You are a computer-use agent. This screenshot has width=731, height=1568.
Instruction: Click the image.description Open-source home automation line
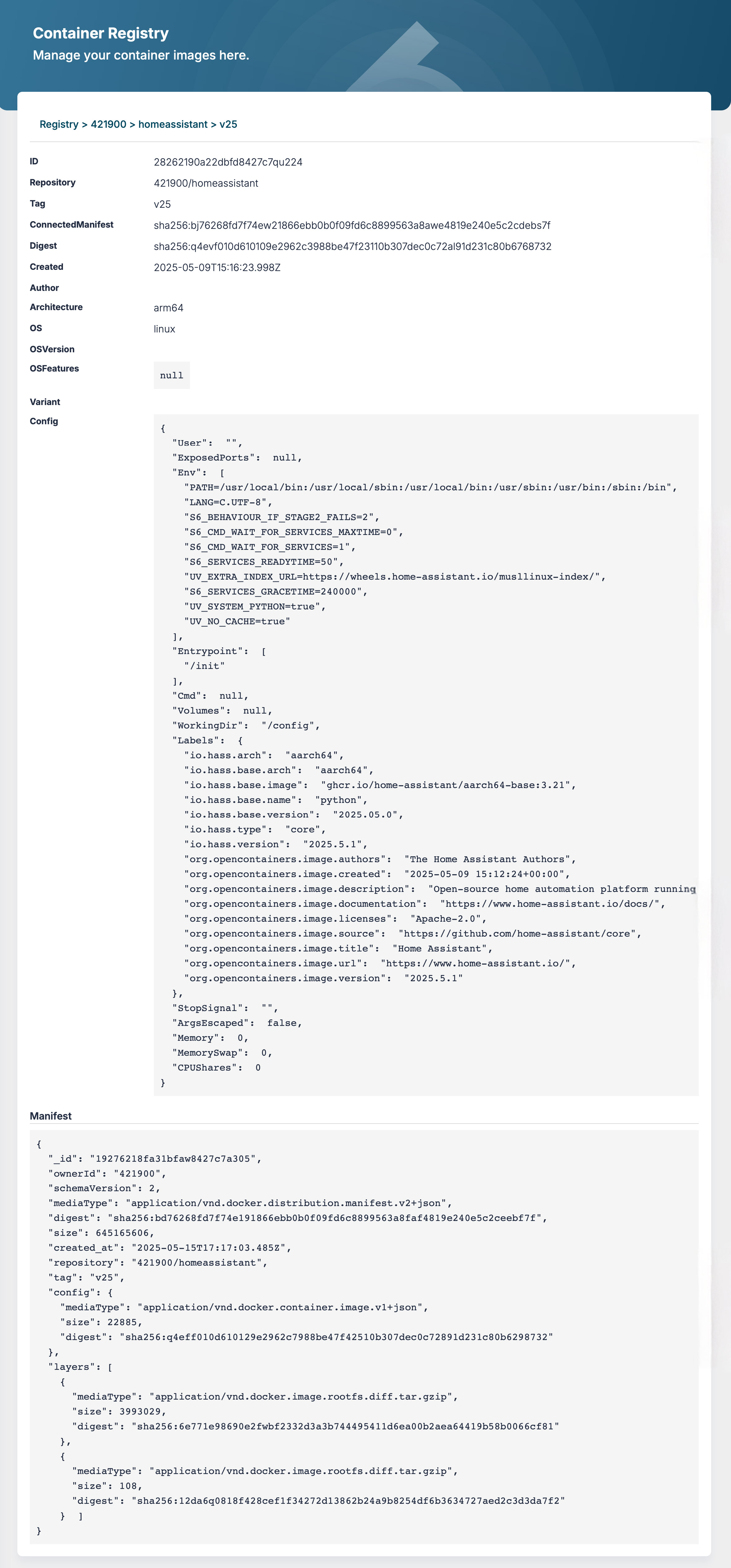pos(440,889)
